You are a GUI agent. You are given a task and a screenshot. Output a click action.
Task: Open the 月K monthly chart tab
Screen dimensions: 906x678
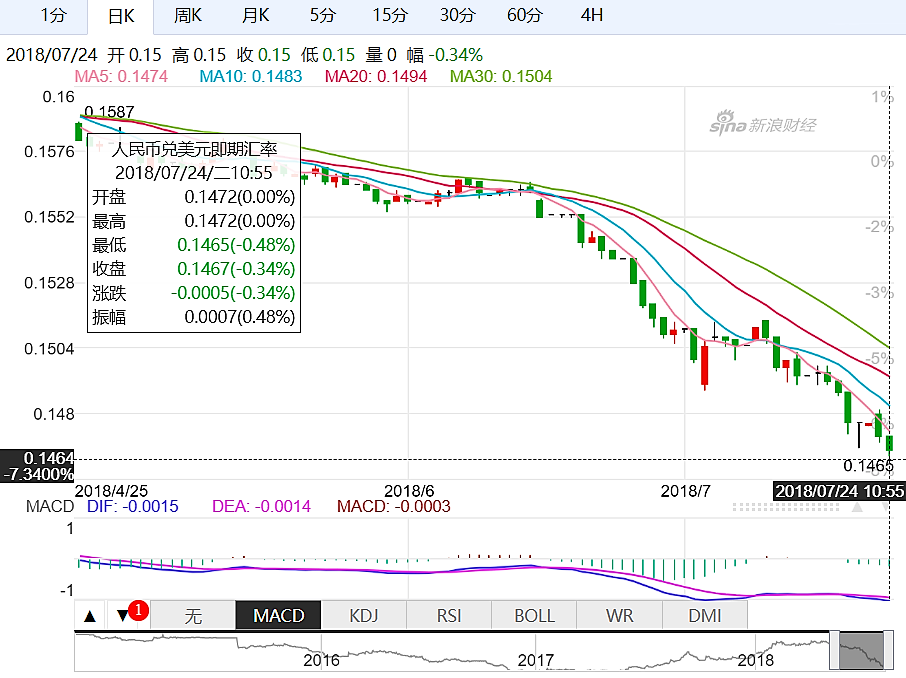pos(255,15)
